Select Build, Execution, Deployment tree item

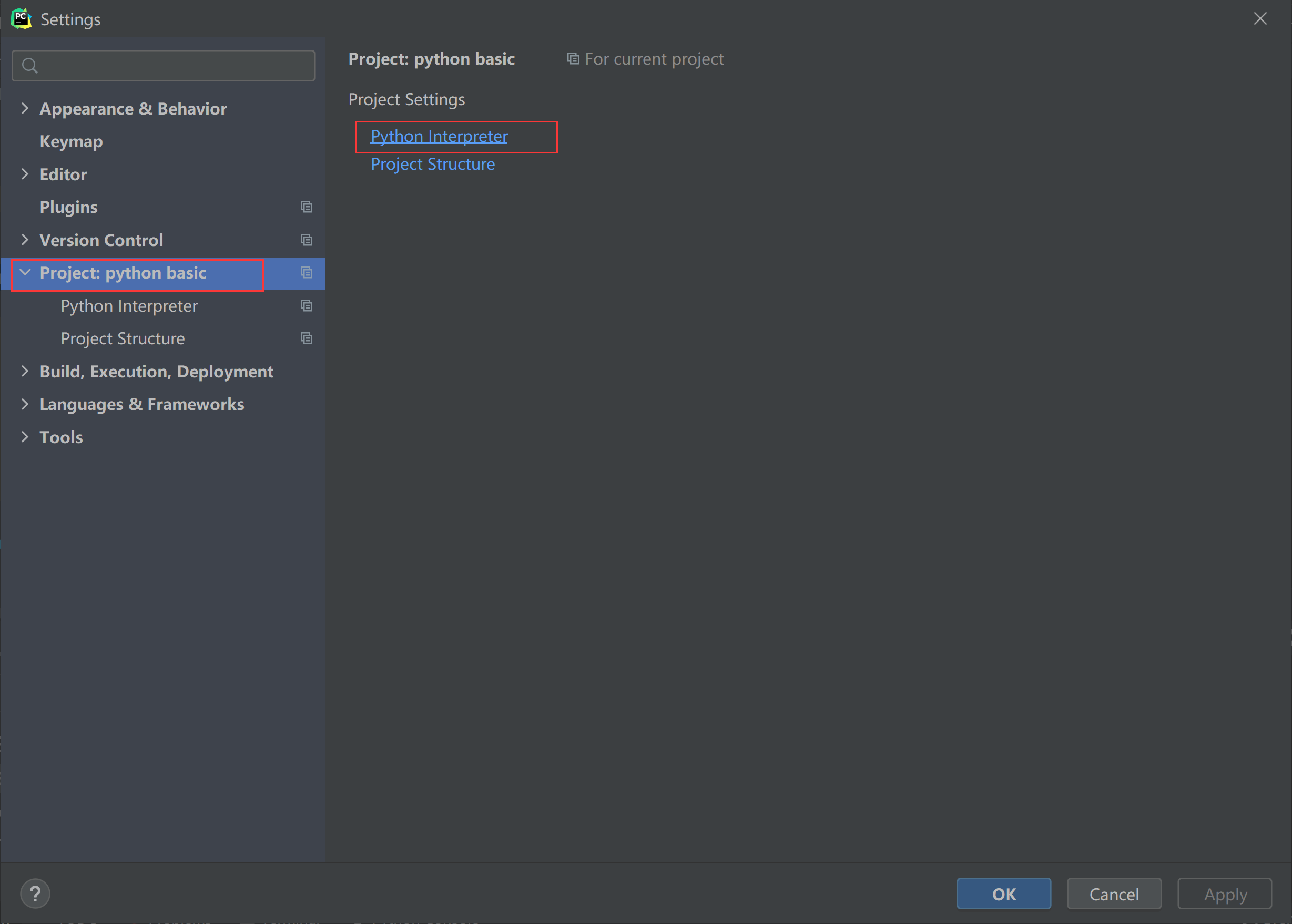[157, 372]
